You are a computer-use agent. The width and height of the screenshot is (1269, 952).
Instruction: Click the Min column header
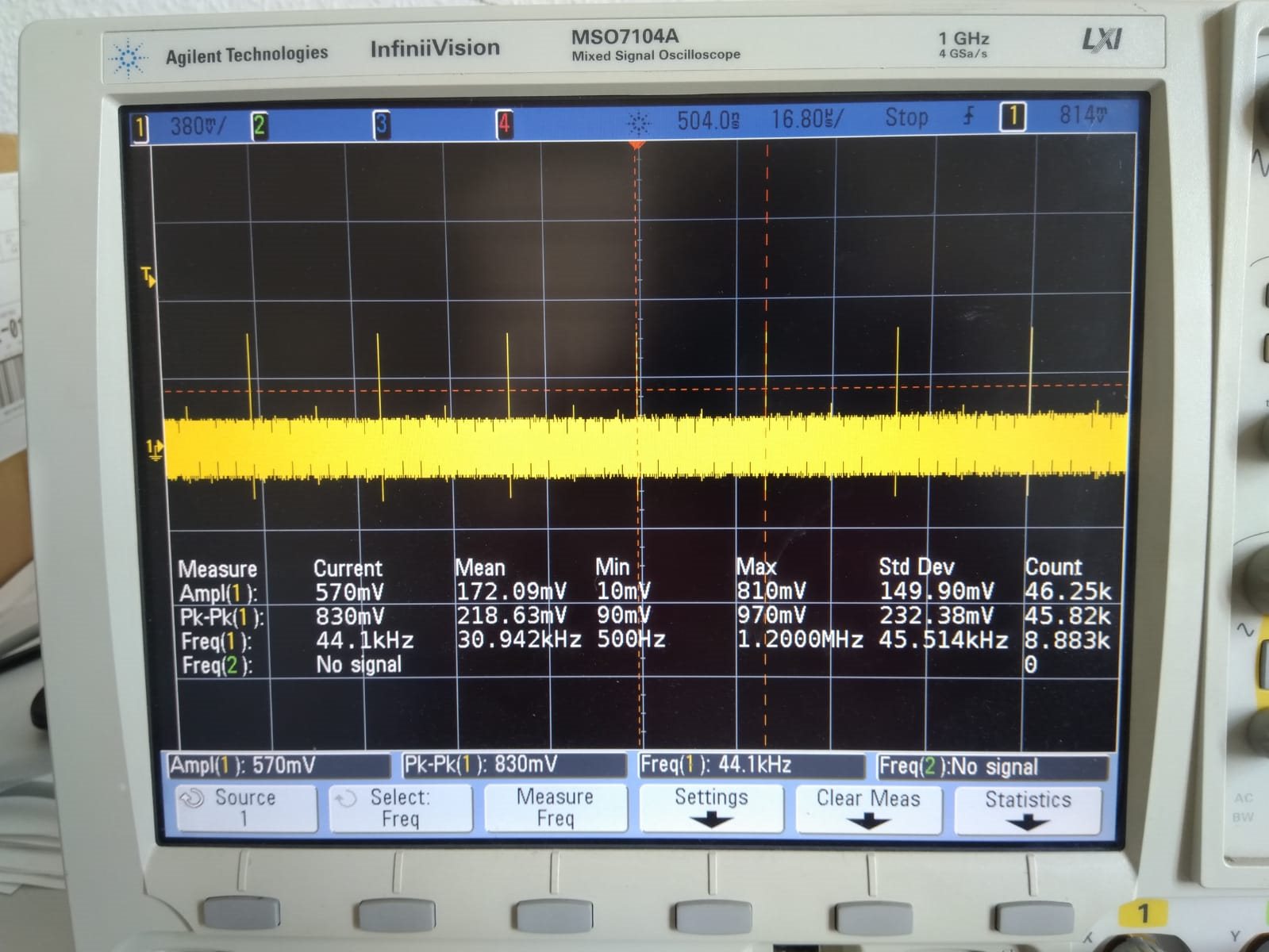tap(613, 566)
